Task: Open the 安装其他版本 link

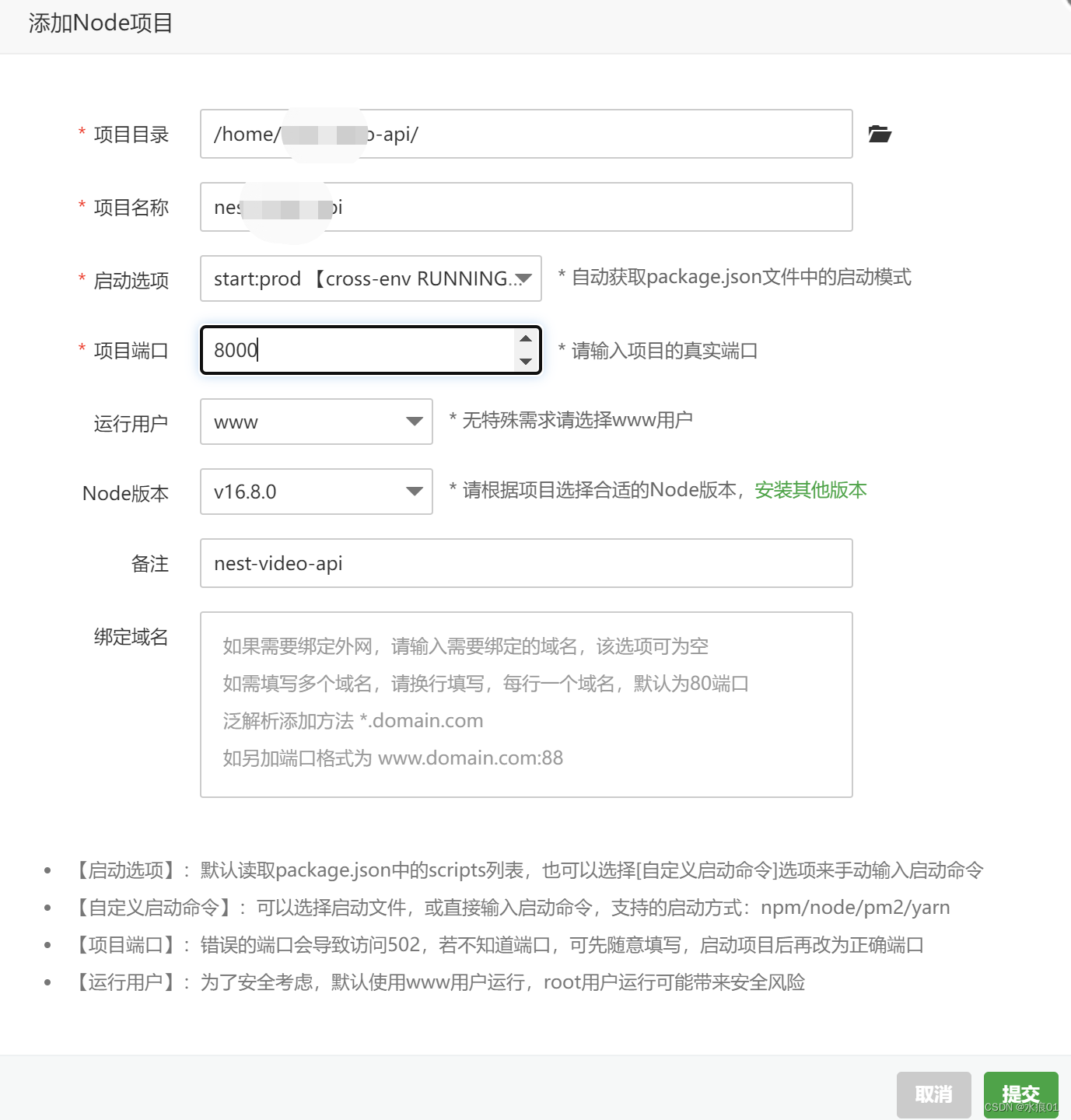Action: coord(810,490)
